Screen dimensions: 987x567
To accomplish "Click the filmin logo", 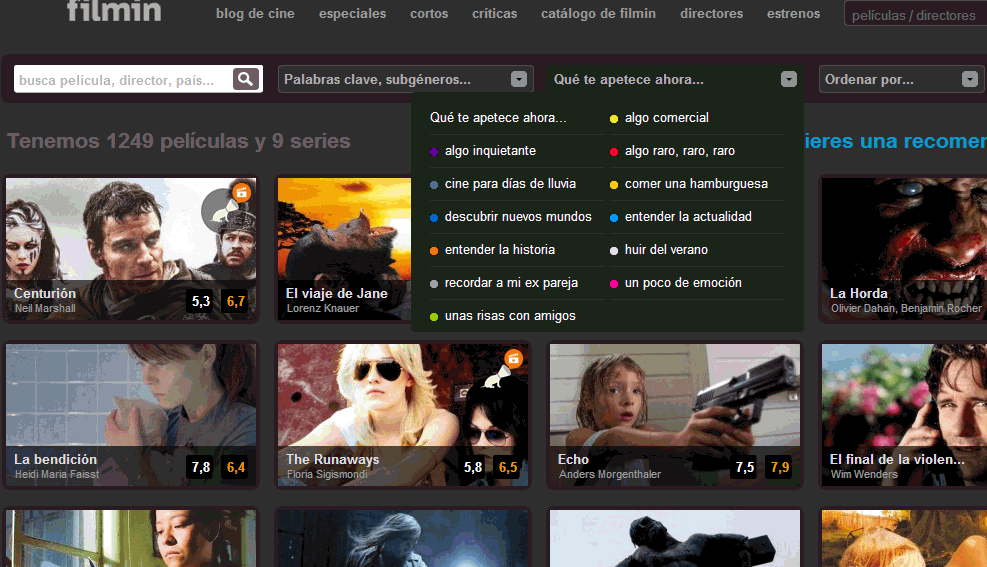I will coord(114,11).
